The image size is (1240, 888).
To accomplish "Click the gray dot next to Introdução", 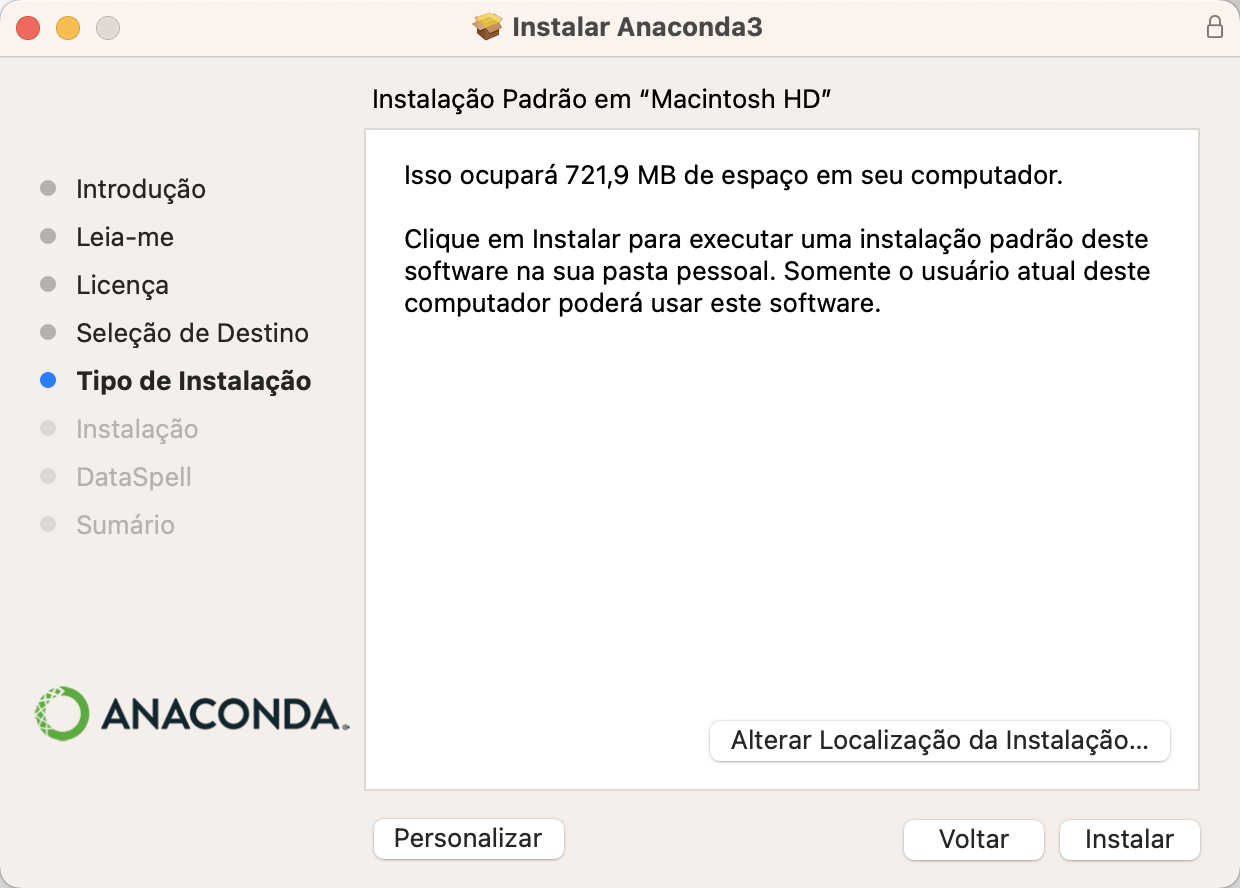I will click(48, 188).
